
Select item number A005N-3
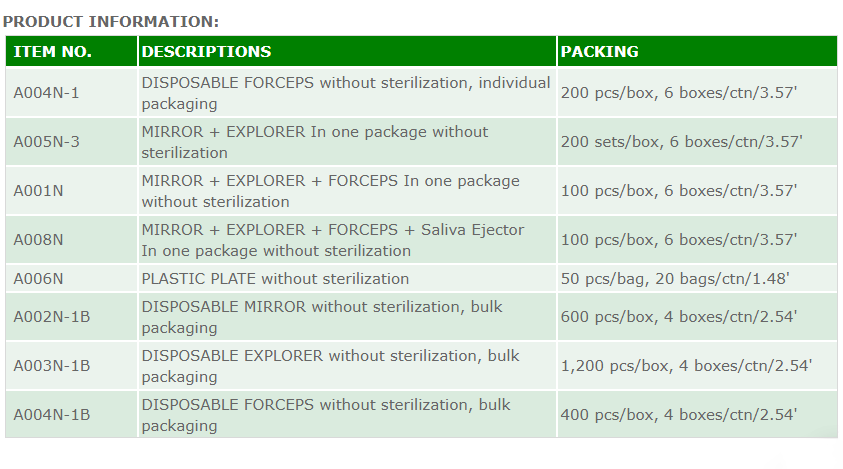[46, 142]
